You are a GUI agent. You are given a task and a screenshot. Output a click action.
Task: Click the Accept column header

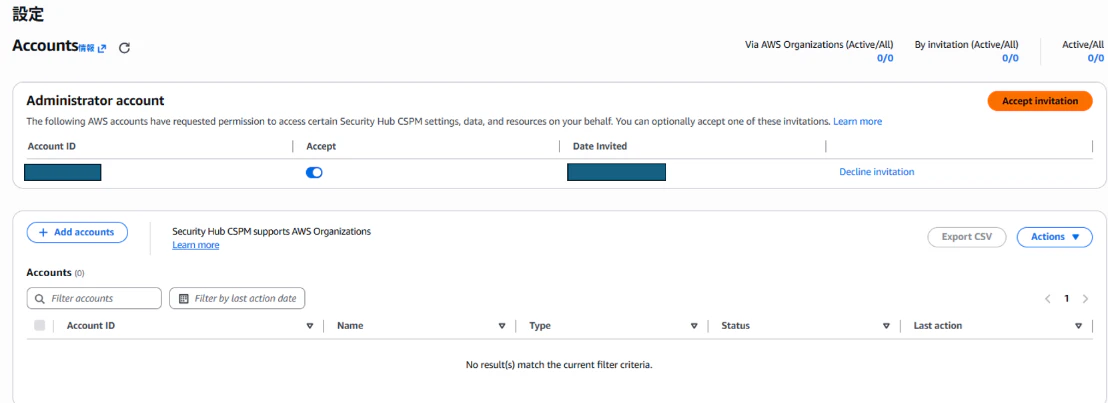(x=322, y=146)
